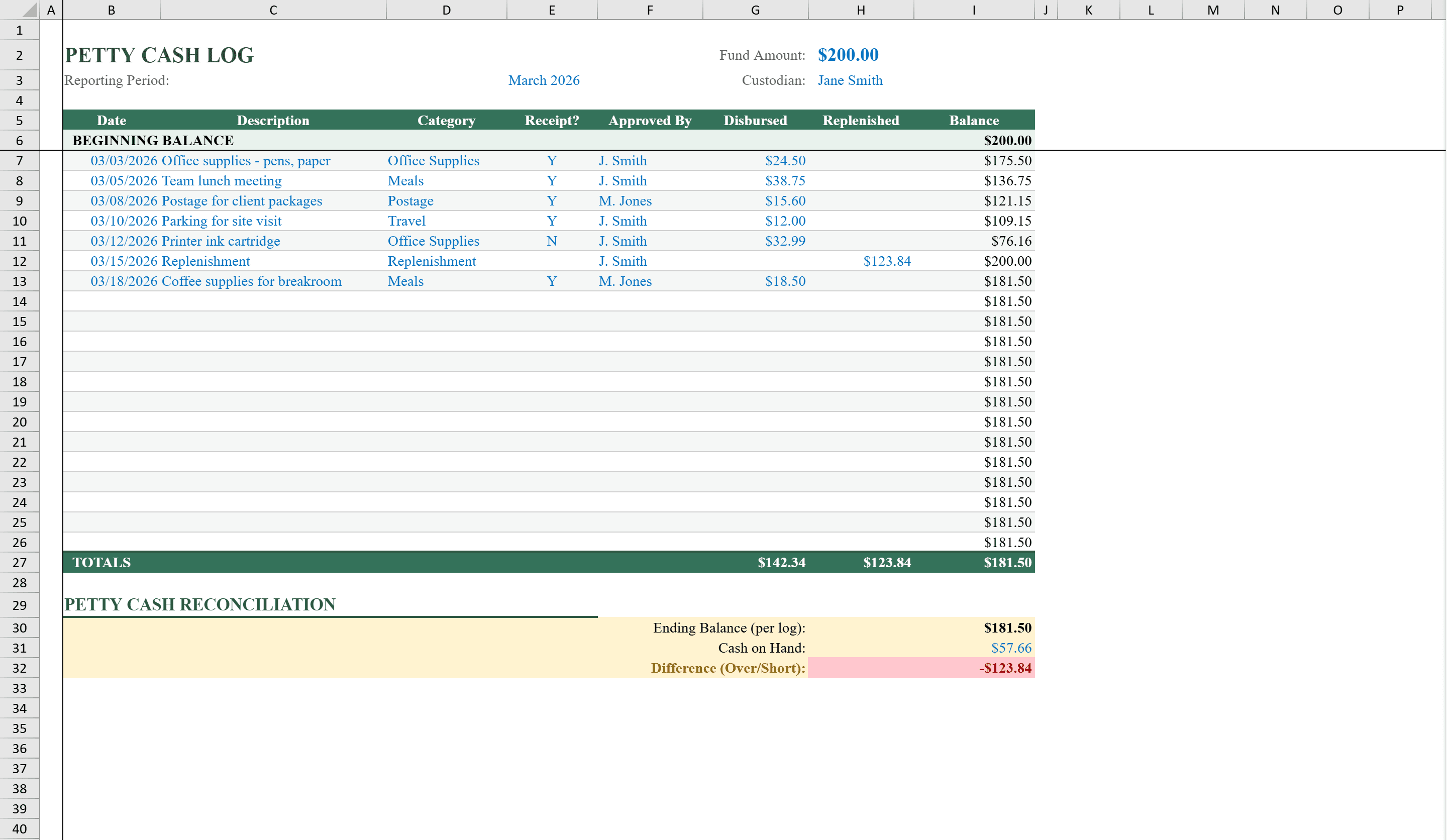Image resolution: width=1447 pixels, height=840 pixels.
Task: Click the March 2026 reporting period cell
Action: pos(544,80)
